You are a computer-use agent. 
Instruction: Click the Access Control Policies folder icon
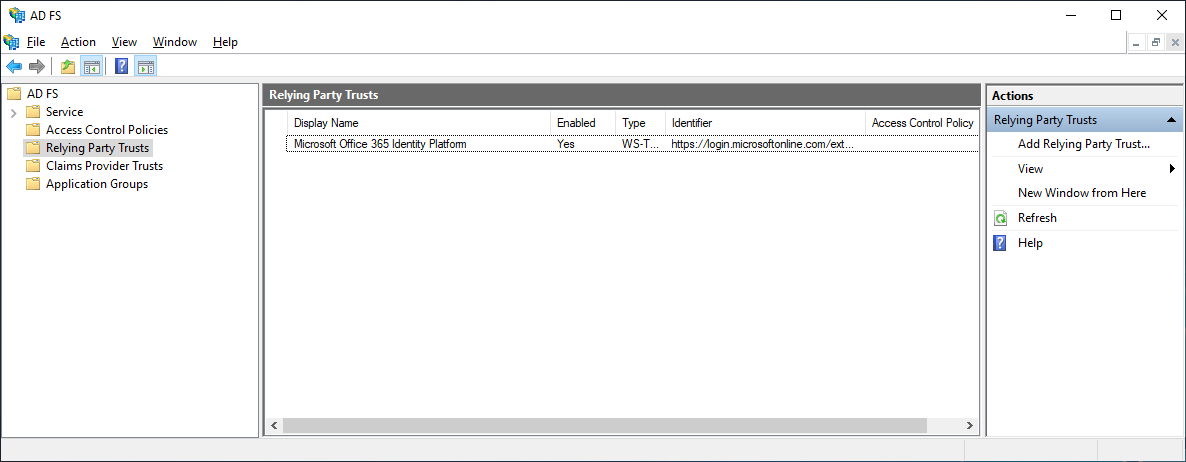point(32,130)
